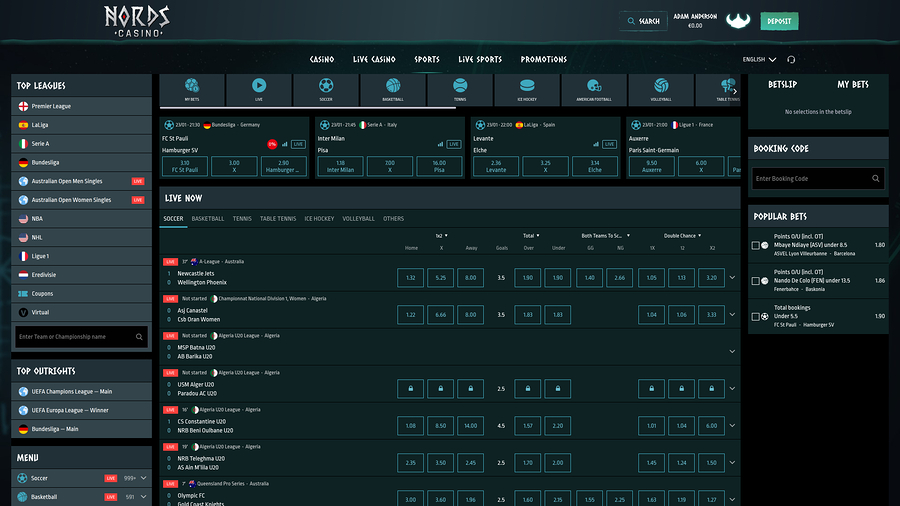This screenshot has width=900, height=506.
Task: Click the viking helmet avatar icon
Action: point(738,21)
